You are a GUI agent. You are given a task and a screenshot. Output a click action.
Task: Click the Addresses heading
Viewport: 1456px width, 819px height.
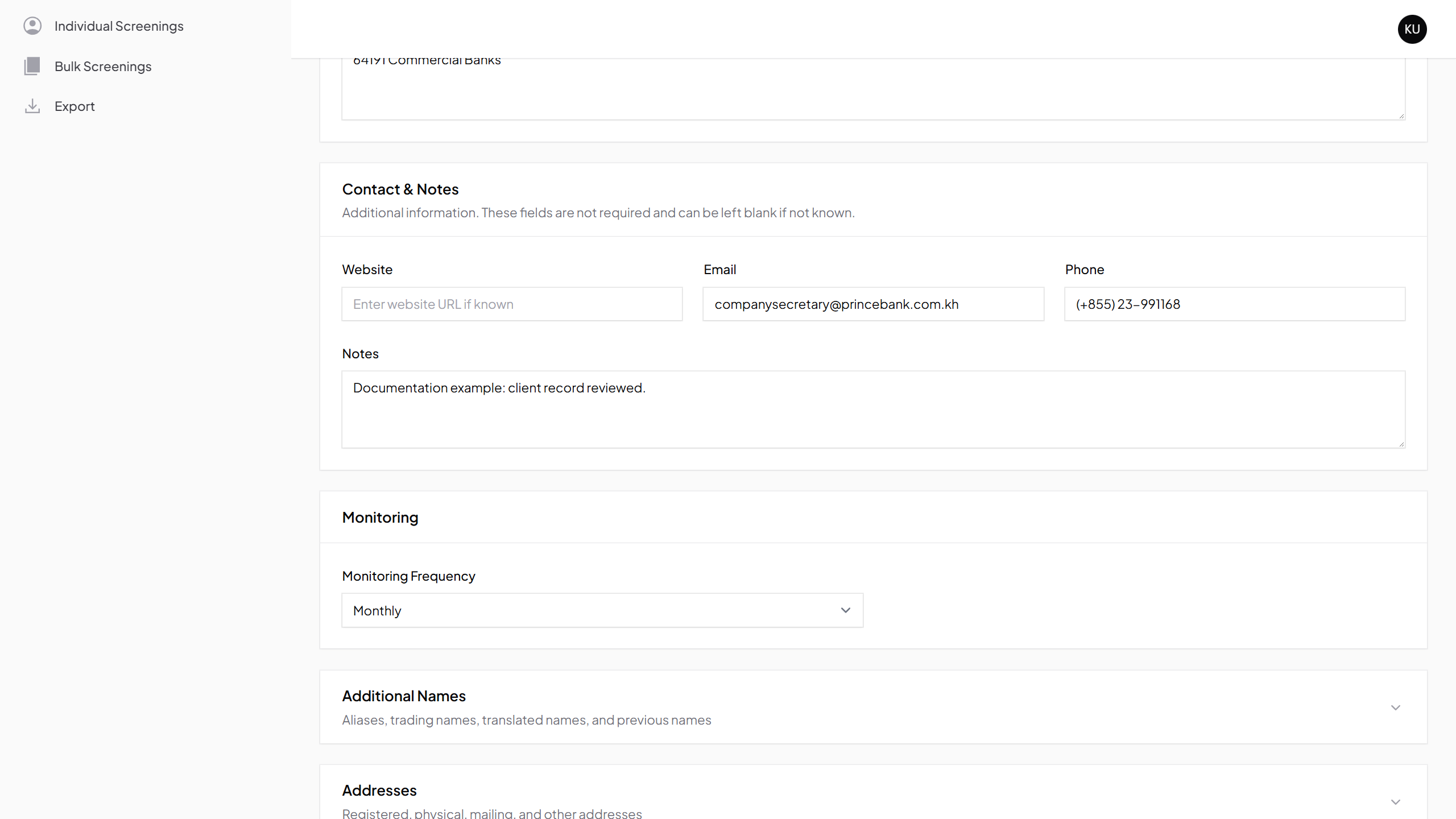379,791
